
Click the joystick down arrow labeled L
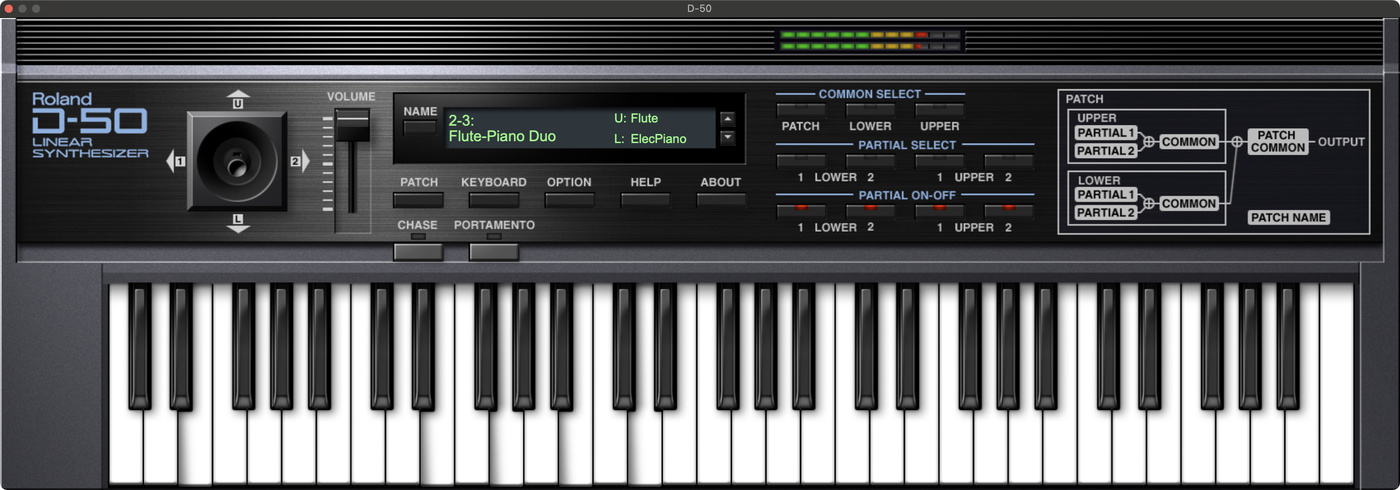point(238,224)
